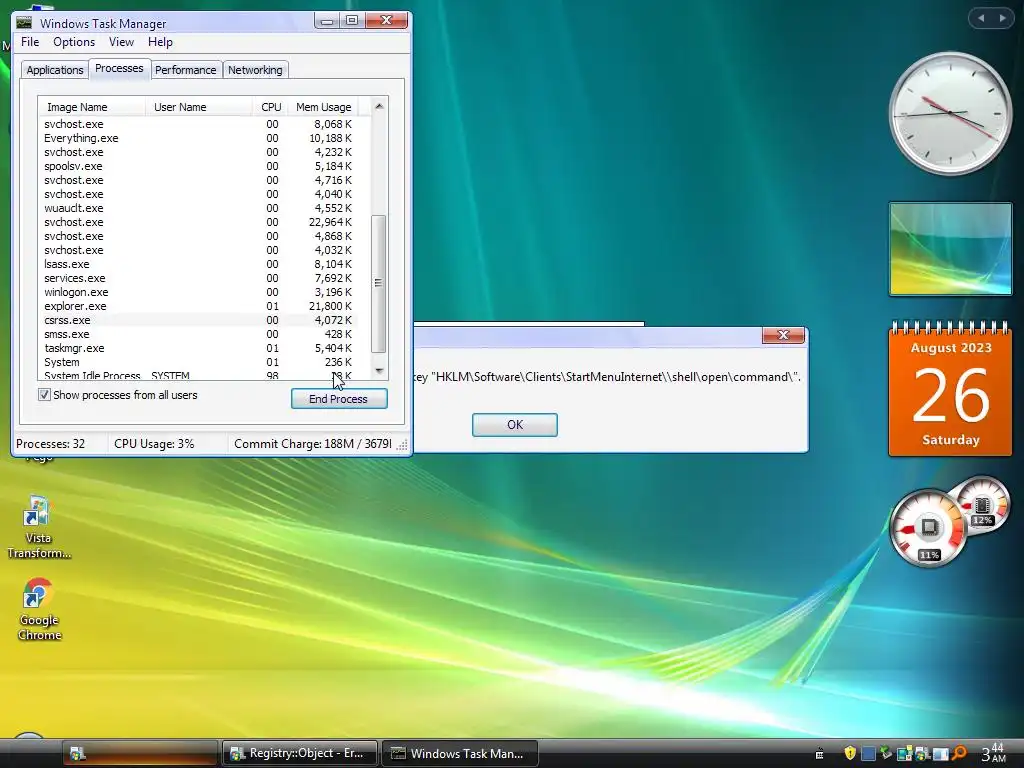1024x768 pixels.
Task: Sort by CPU column header
Action: click(x=270, y=107)
